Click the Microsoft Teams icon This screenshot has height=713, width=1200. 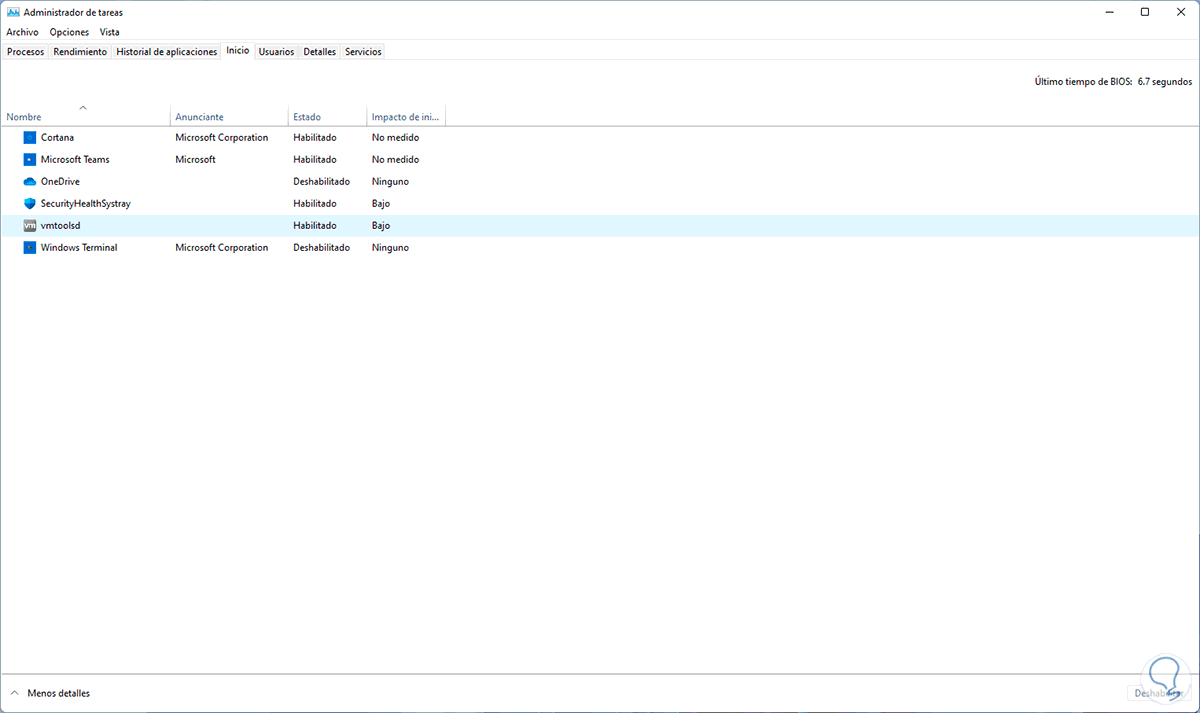tap(29, 159)
